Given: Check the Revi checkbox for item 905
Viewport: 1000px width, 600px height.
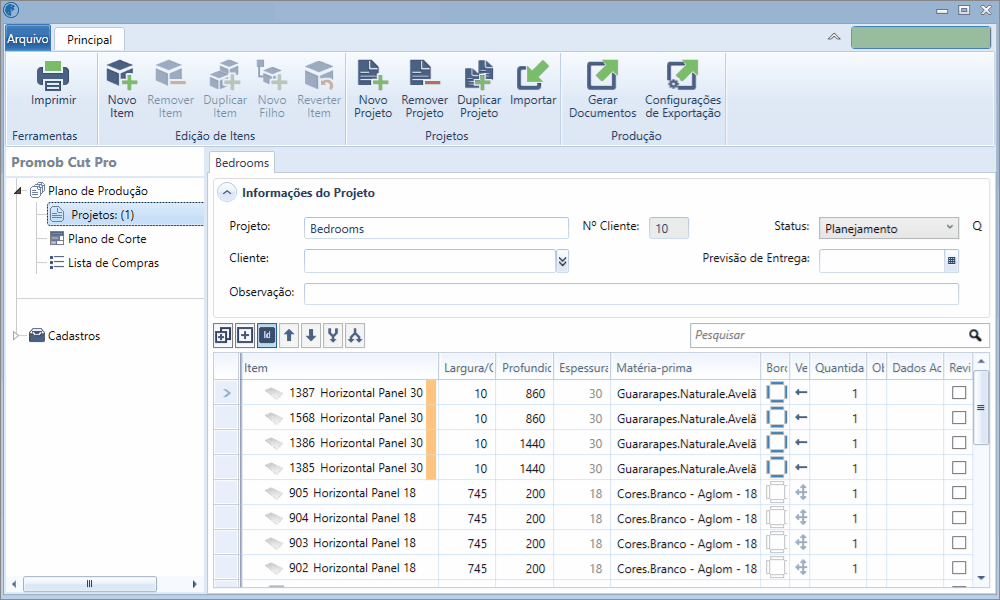Looking at the screenshot, I should 959,492.
